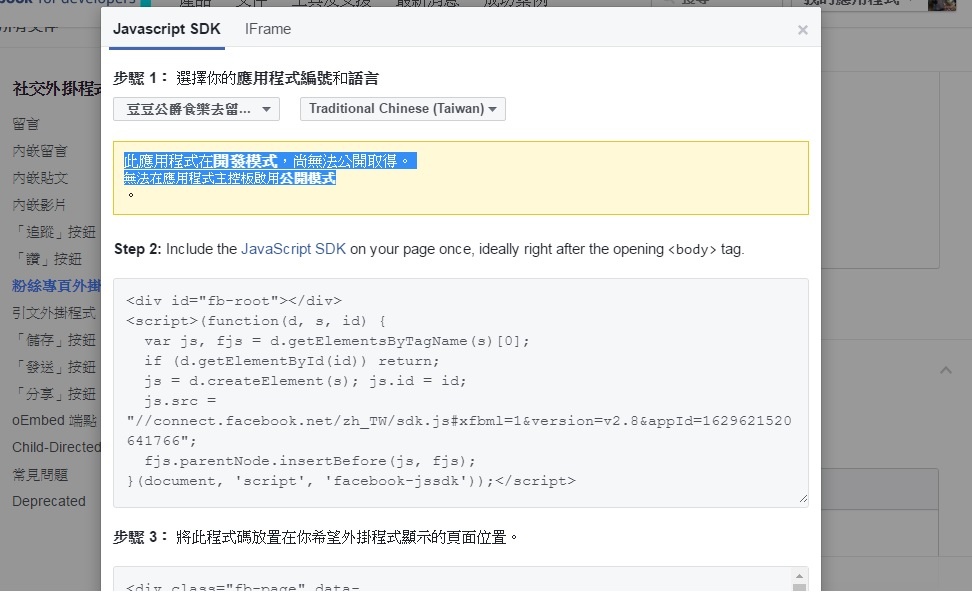Open 引文外掛程式 in the sidebar
The height and width of the screenshot is (594, 972).
coord(54,313)
